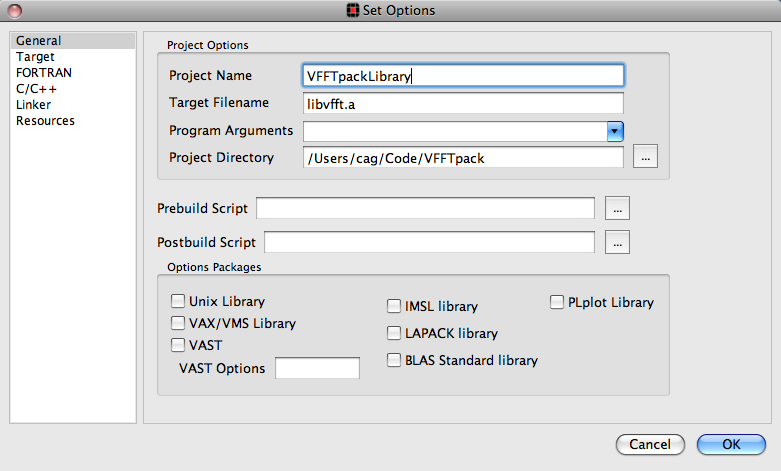Click the red close button in title bar
Image resolution: width=781 pixels, height=471 pixels.
coord(14,10)
